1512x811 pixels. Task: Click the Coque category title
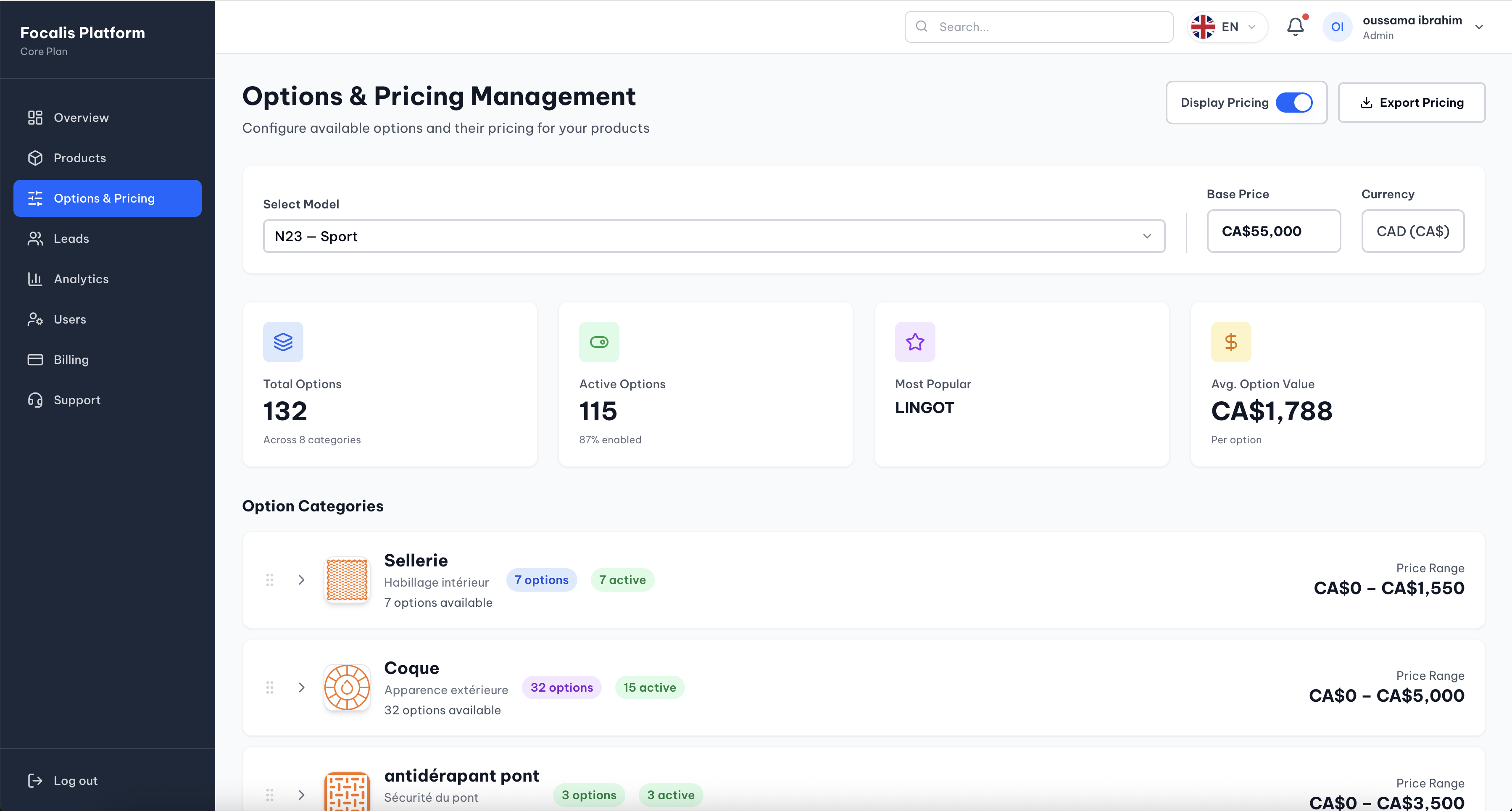point(411,669)
